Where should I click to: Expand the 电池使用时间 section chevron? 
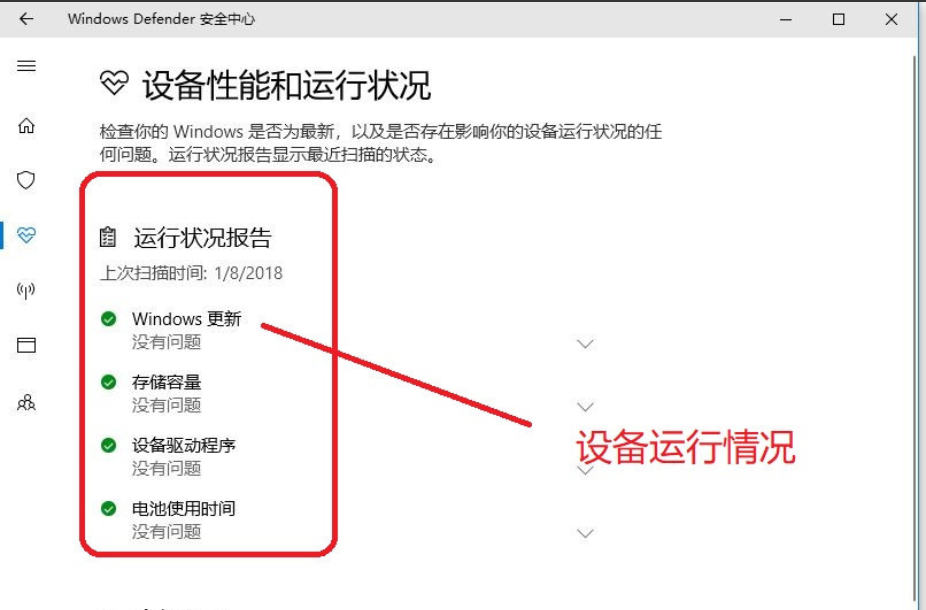[x=585, y=533]
